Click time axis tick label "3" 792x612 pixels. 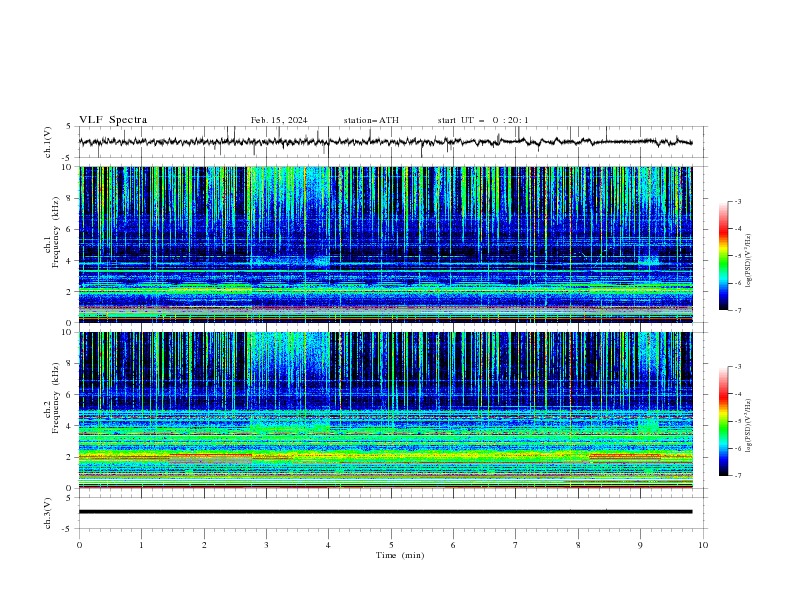tap(266, 545)
